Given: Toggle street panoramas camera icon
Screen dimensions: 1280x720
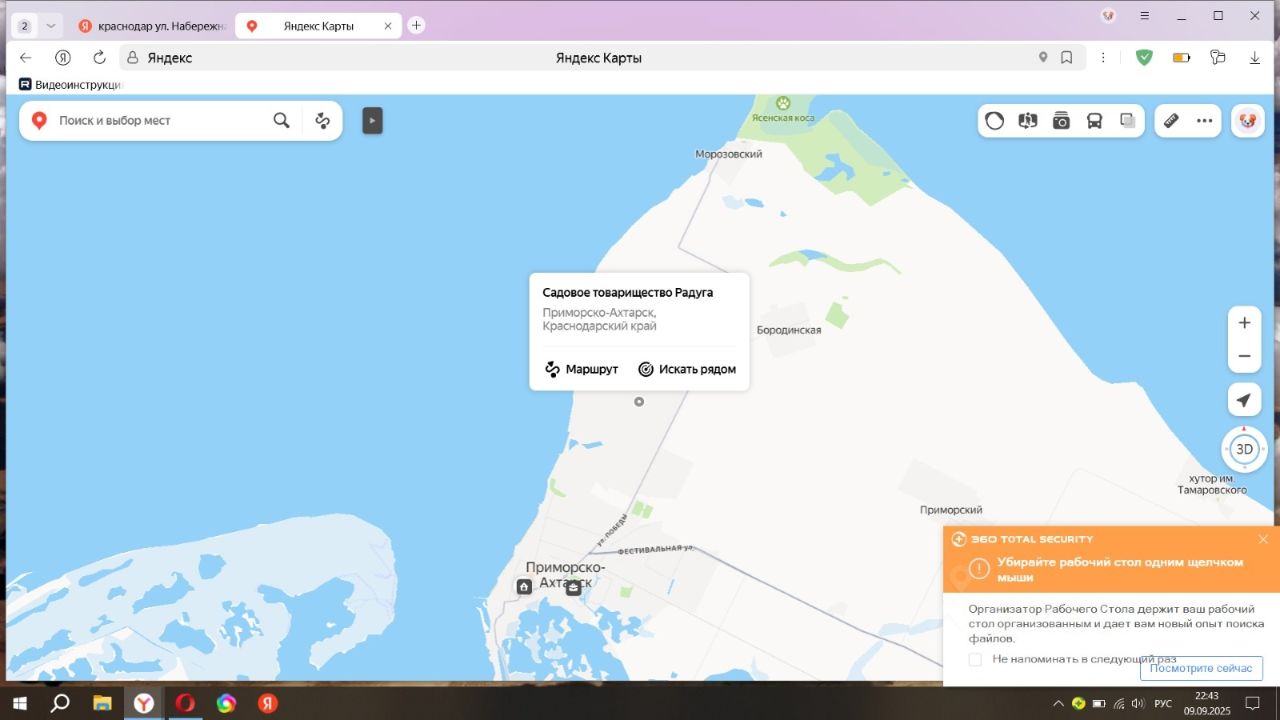Looking at the screenshot, I should click(1061, 121).
